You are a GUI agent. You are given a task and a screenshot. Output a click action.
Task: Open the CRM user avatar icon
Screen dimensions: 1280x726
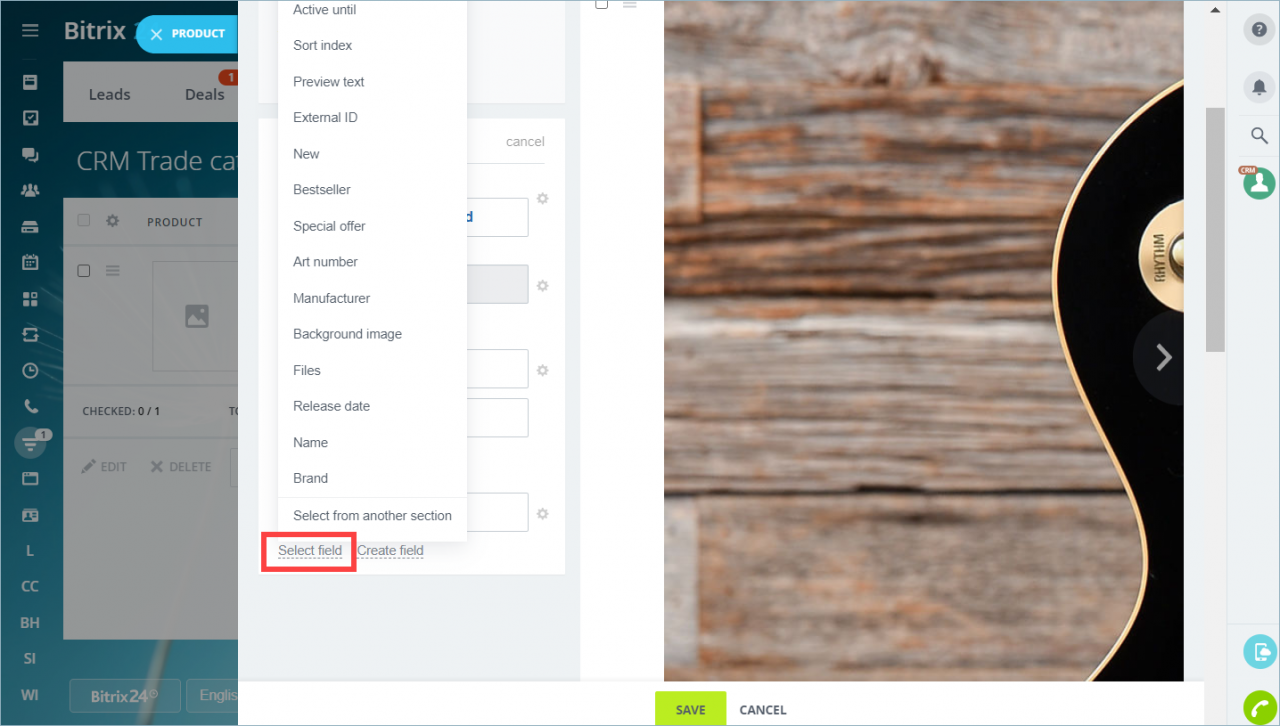point(1259,183)
